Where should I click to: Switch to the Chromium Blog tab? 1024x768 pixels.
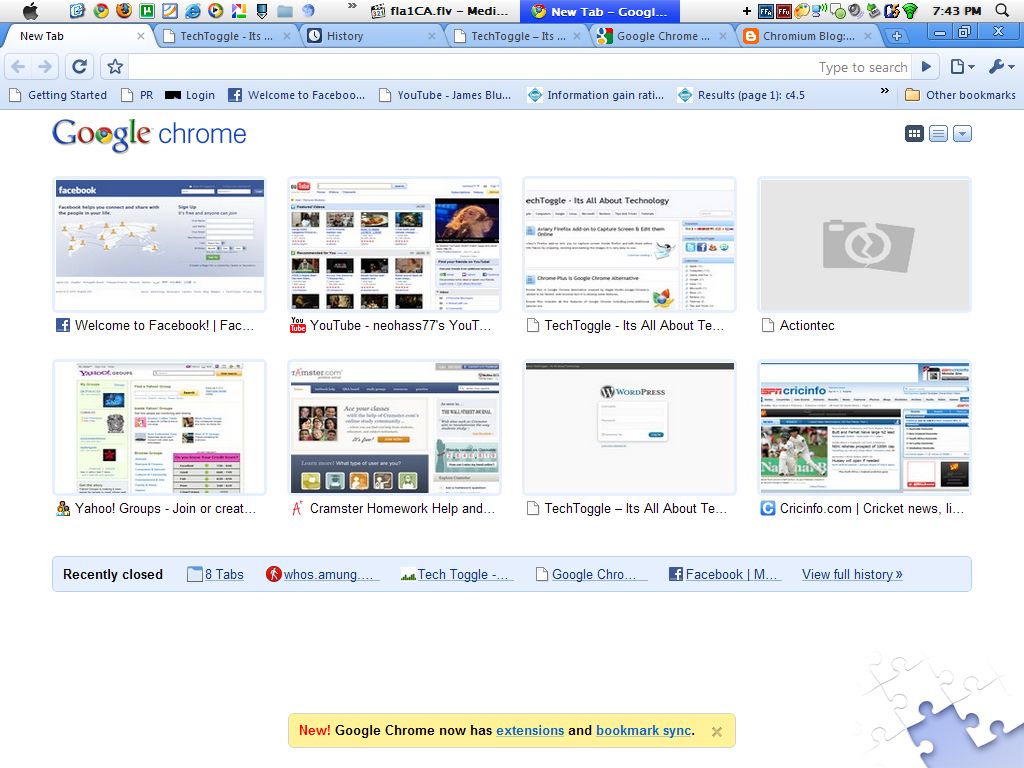click(x=808, y=37)
